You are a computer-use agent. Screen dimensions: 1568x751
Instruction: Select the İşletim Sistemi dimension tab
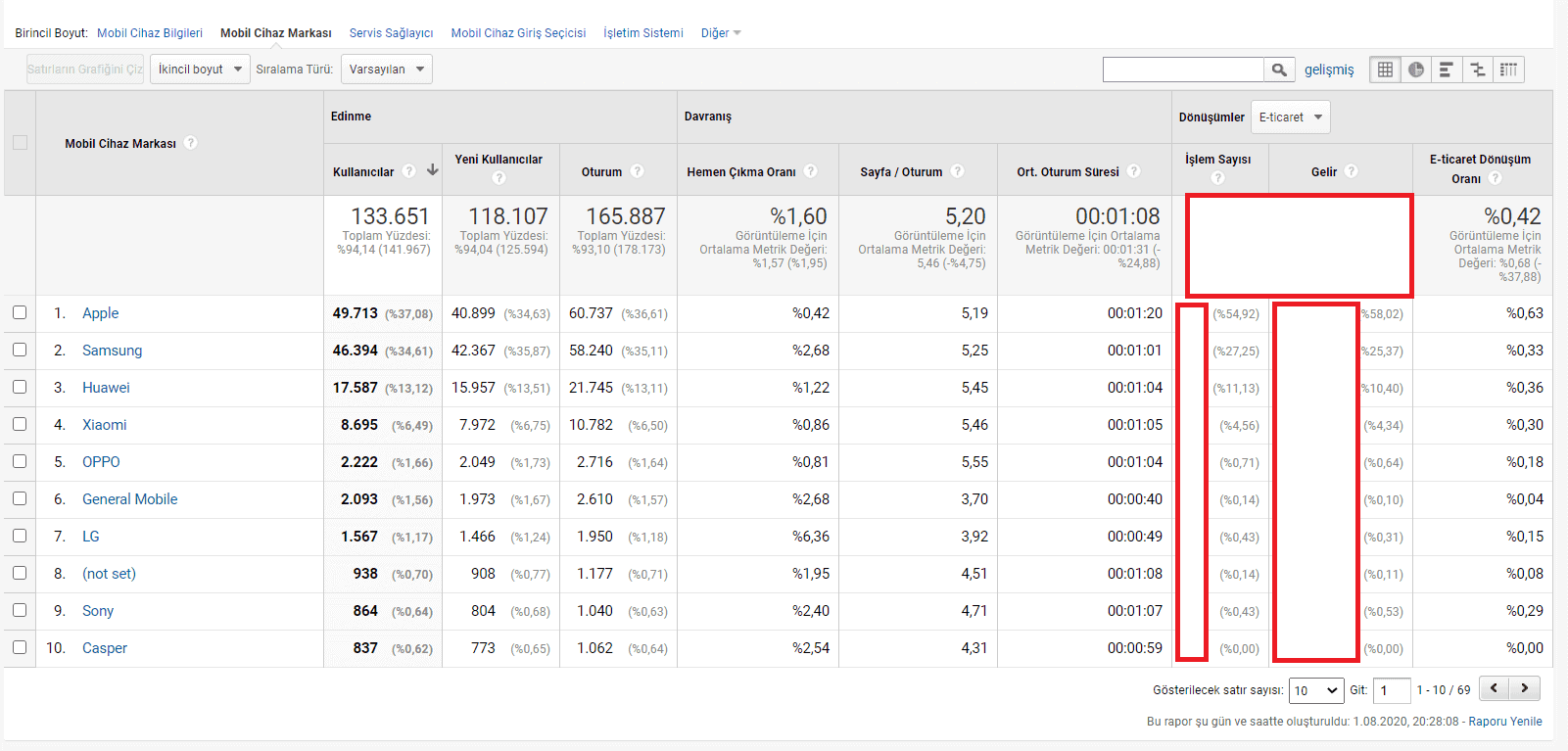pyautogui.click(x=642, y=33)
